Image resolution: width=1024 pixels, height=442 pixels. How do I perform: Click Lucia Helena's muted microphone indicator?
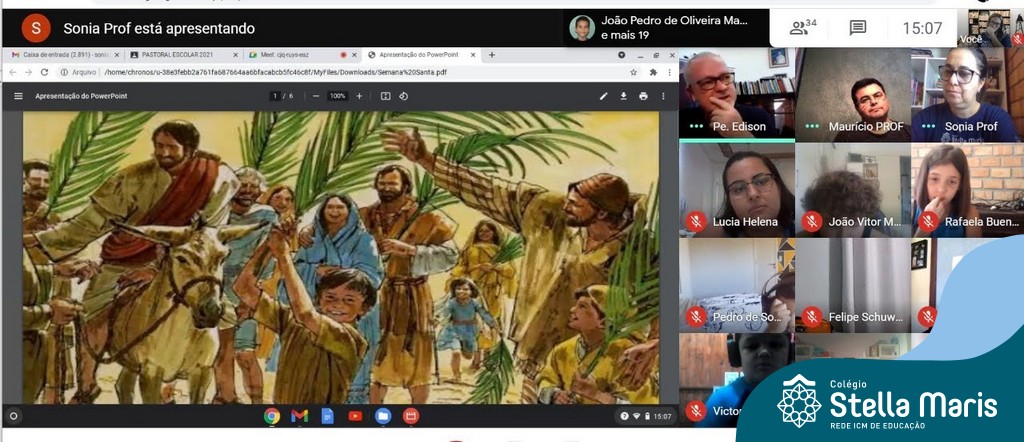click(x=696, y=221)
